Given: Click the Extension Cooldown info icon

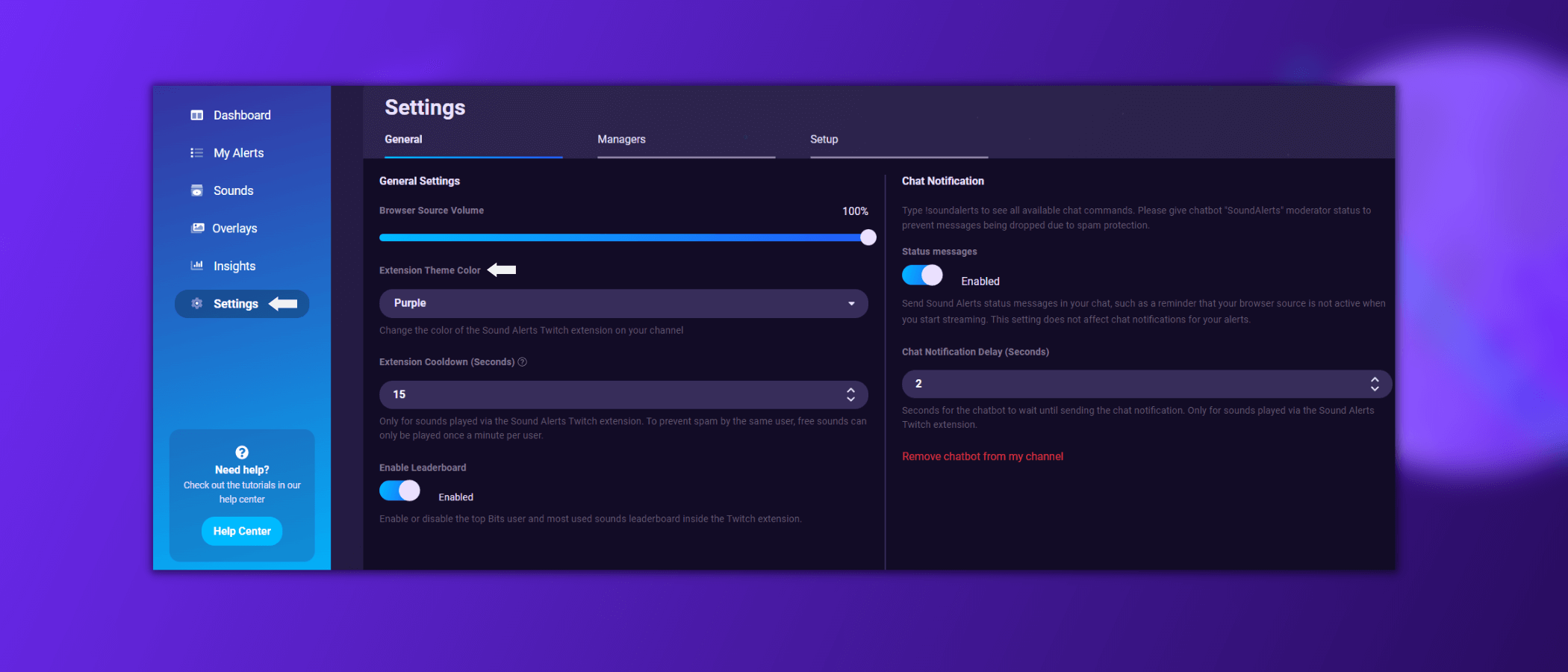Looking at the screenshot, I should coord(523,362).
